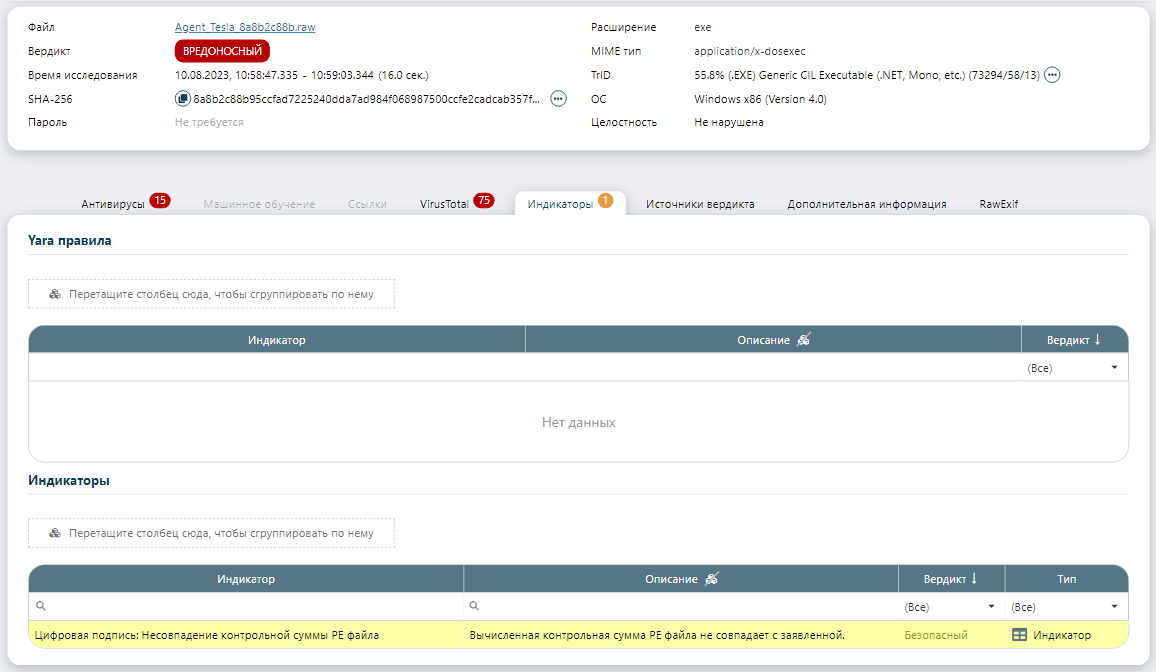Viewport: 1156px width, 672px height.
Task: Click the sort arrow on Индикаторы Вердикт column
Action: point(974,579)
